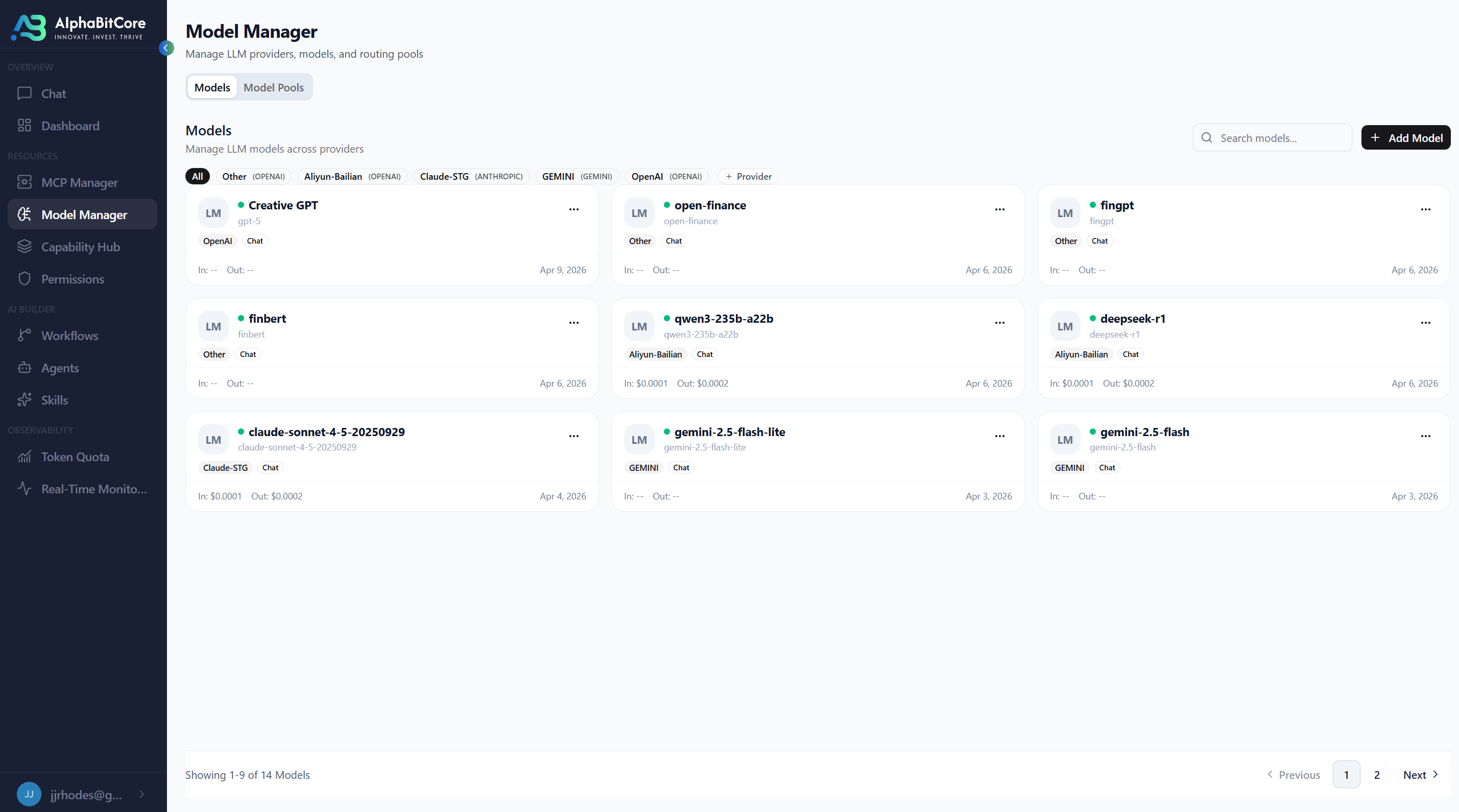The width and height of the screenshot is (1459, 812).
Task: Select the Dashboard icon in sidebar
Action: 25,125
